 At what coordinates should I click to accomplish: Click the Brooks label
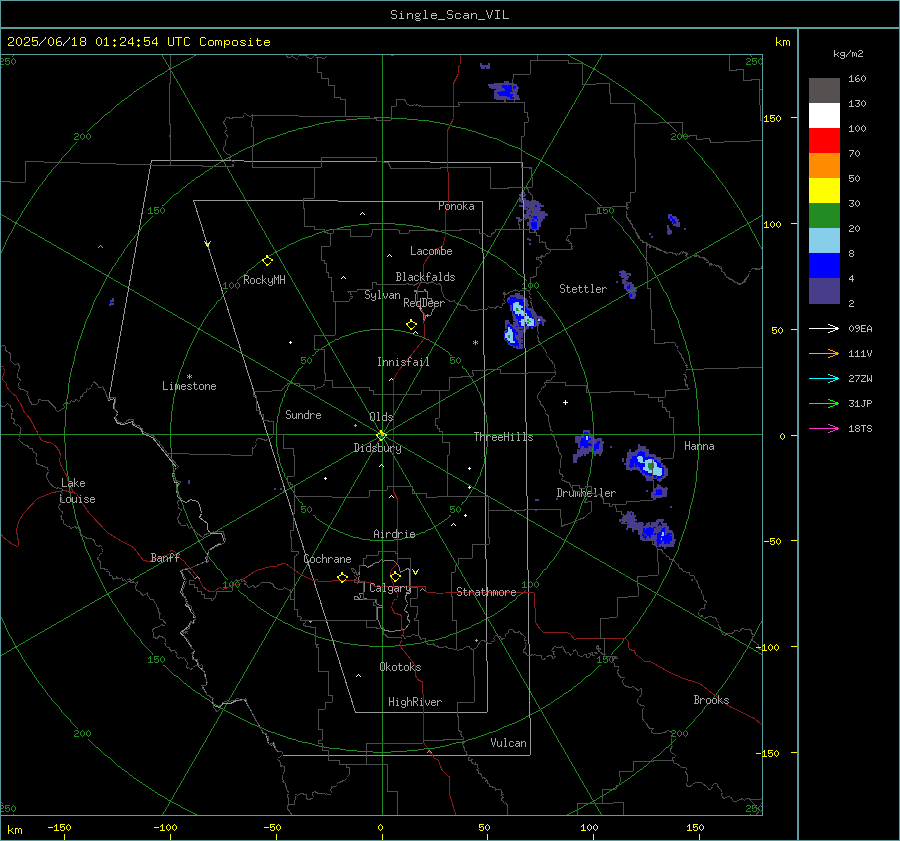pyautogui.click(x=711, y=700)
